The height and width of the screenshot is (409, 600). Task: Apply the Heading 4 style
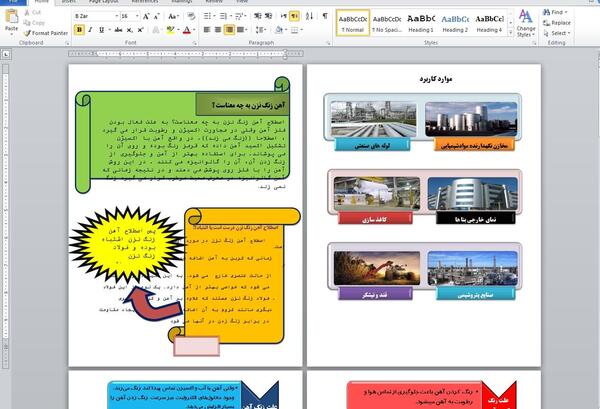coord(489,23)
